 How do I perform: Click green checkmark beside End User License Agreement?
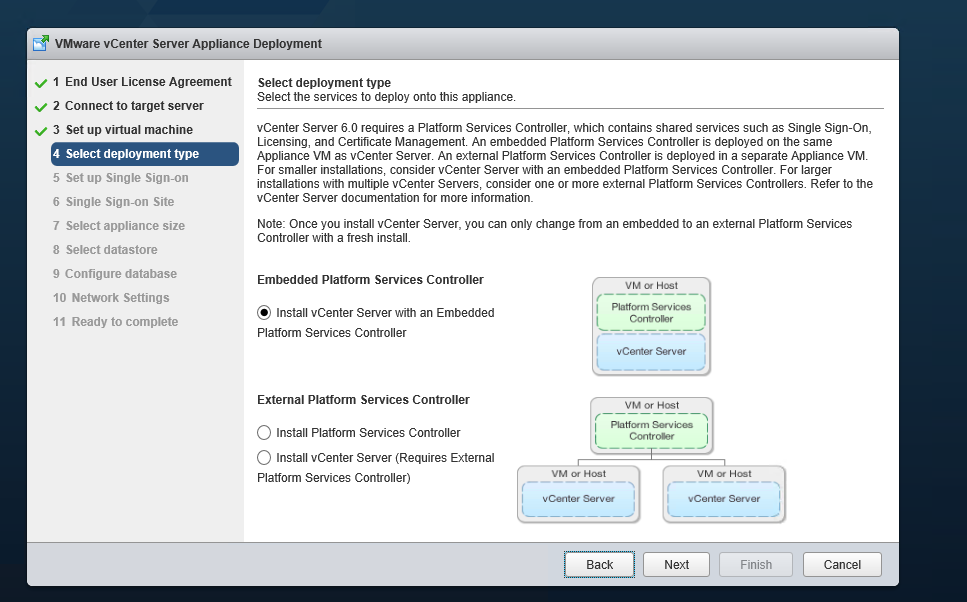(x=41, y=83)
